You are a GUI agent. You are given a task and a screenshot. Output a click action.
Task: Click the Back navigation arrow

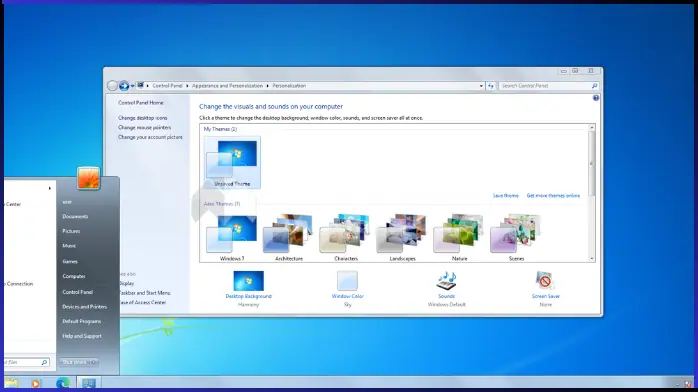(113, 86)
